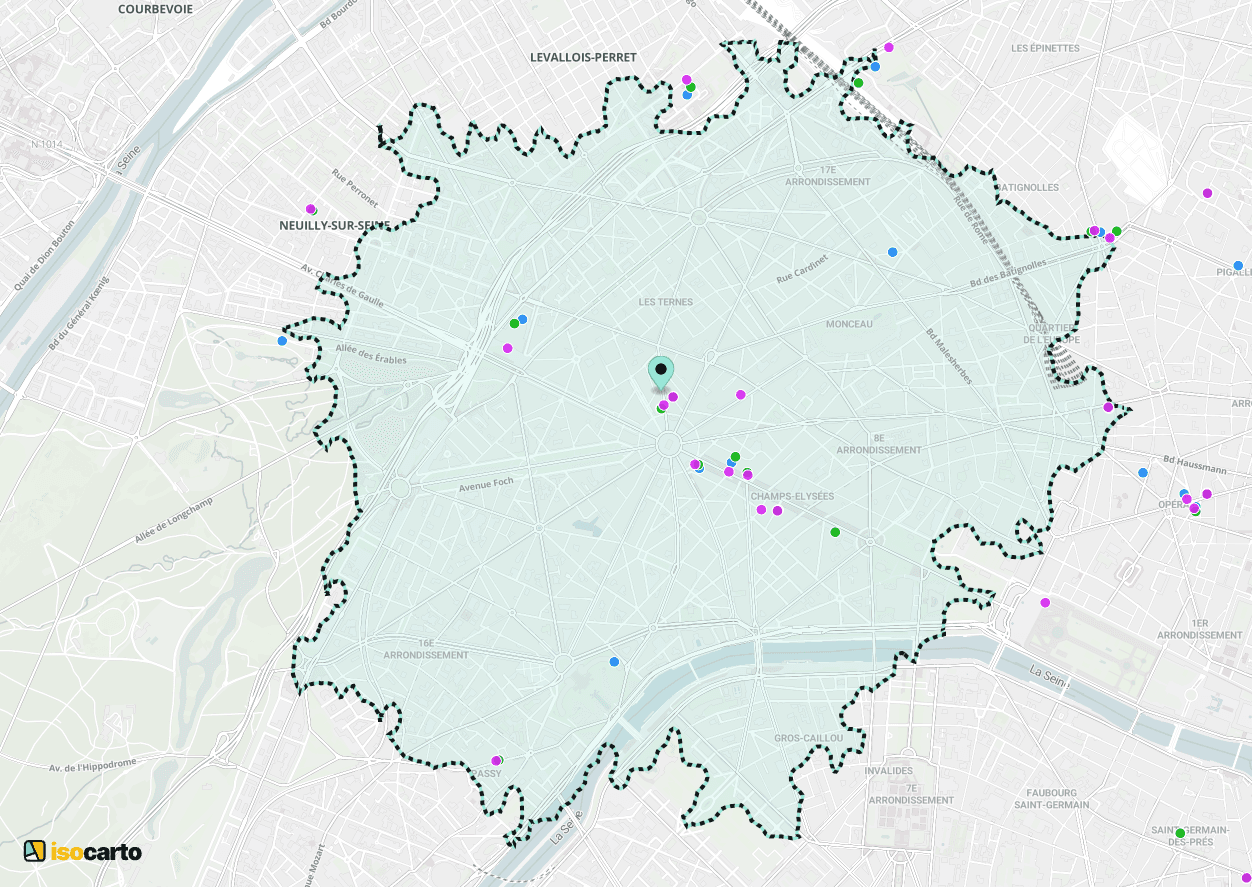Screen dimensions: 1252x887
Task: Click the magenta dot left of Les Épinettes
Action: [888, 47]
